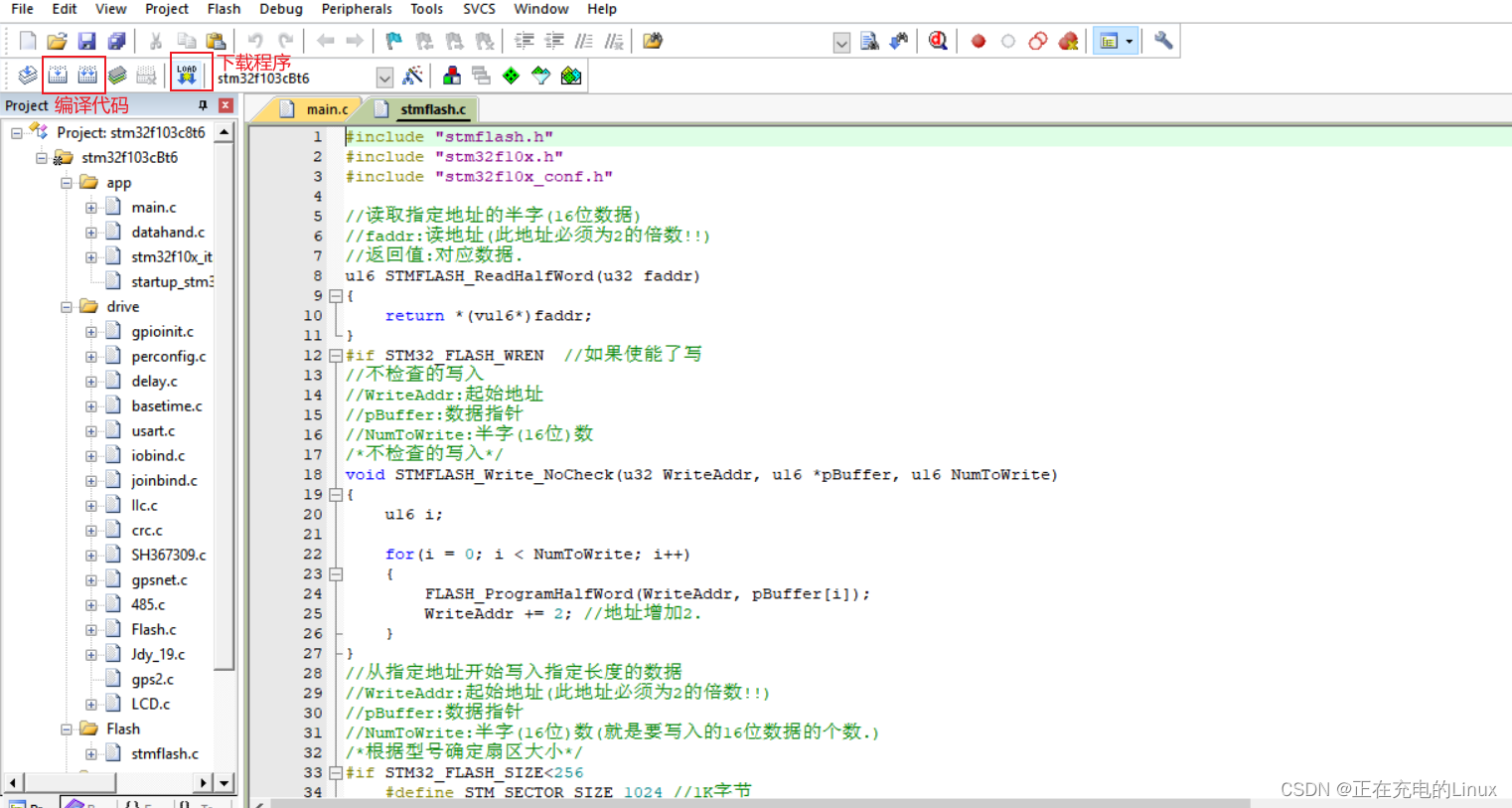Open the Pack Installer icon
Screen dimensions: 1512x808
pyautogui.click(x=571, y=76)
